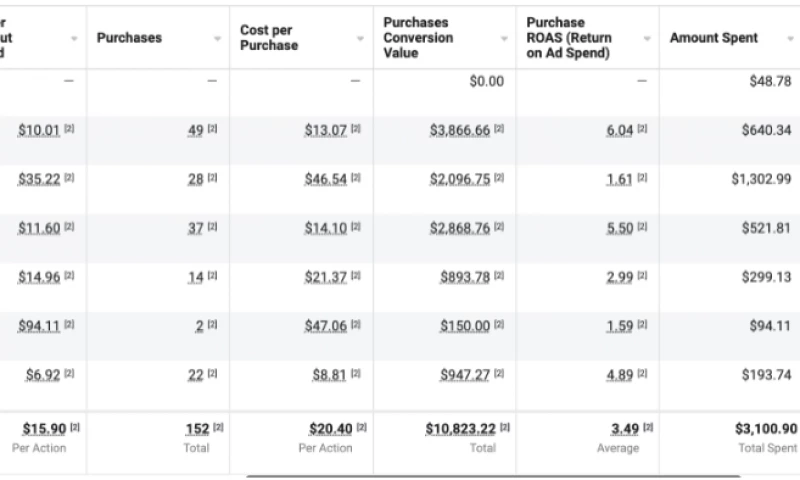Viewport: 800px width, 480px height.
Task: Open Purchase ROAS column dropdown arrow
Action: click(x=647, y=39)
